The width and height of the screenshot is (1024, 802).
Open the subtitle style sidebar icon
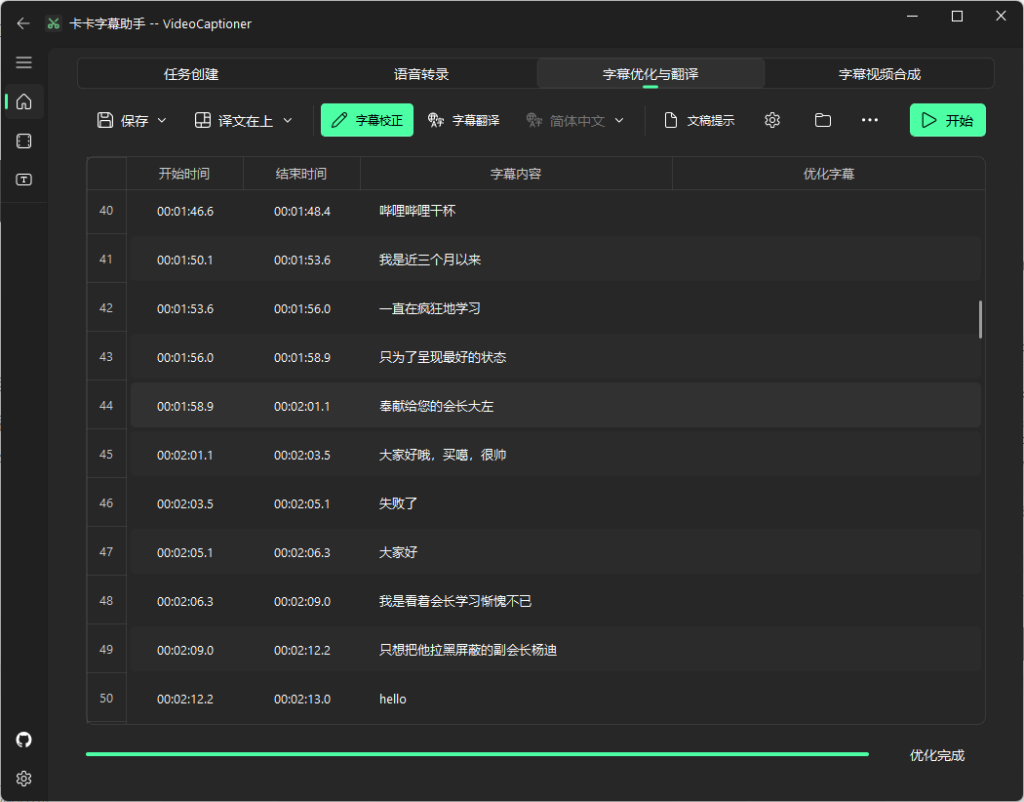24,180
